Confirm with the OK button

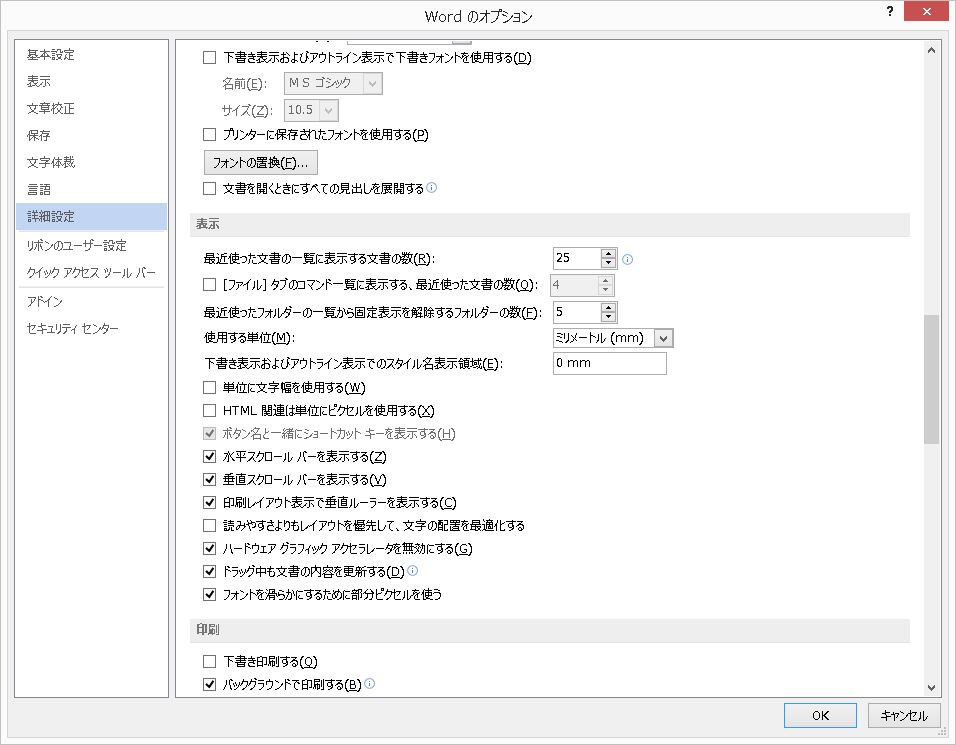pyautogui.click(x=820, y=716)
